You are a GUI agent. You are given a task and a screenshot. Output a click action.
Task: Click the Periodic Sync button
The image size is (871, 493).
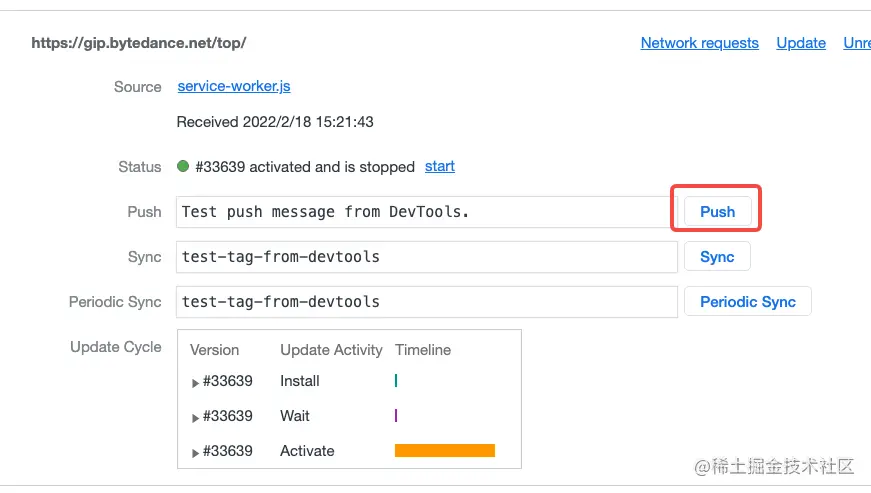coord(747,301)
